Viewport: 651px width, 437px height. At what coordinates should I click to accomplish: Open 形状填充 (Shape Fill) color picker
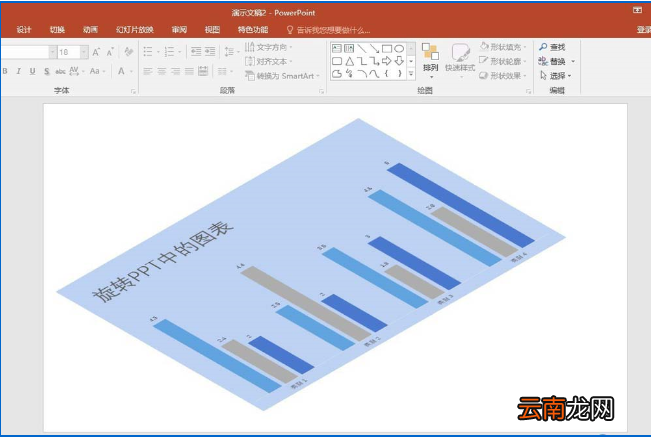pyautogui.click(x=502, y=46)
